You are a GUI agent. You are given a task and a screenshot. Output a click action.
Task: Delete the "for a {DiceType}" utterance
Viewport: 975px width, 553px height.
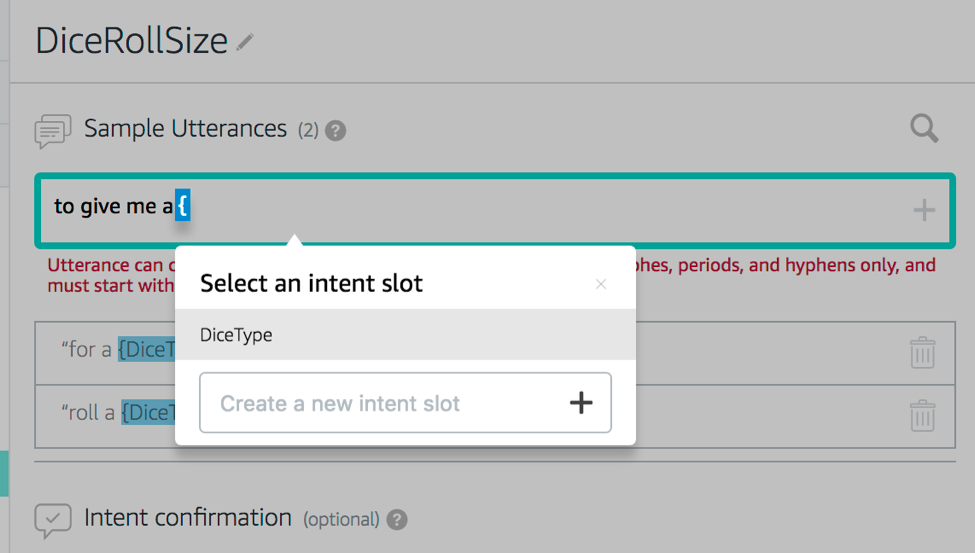coord(922,352)
